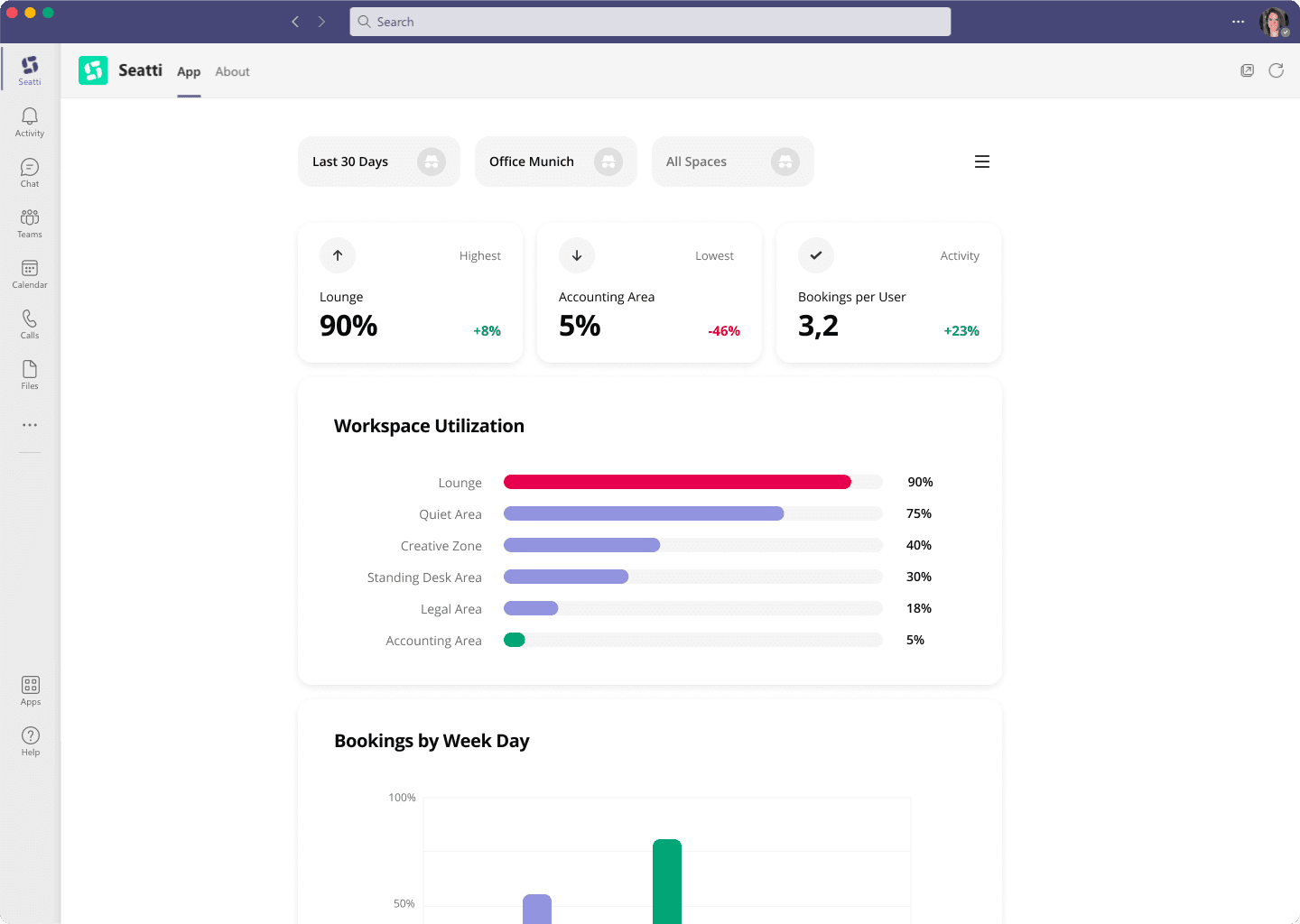The height and width of the screenshot is (924, 1300).
Task: Open Calls in the sidebar
Action: 30,324
